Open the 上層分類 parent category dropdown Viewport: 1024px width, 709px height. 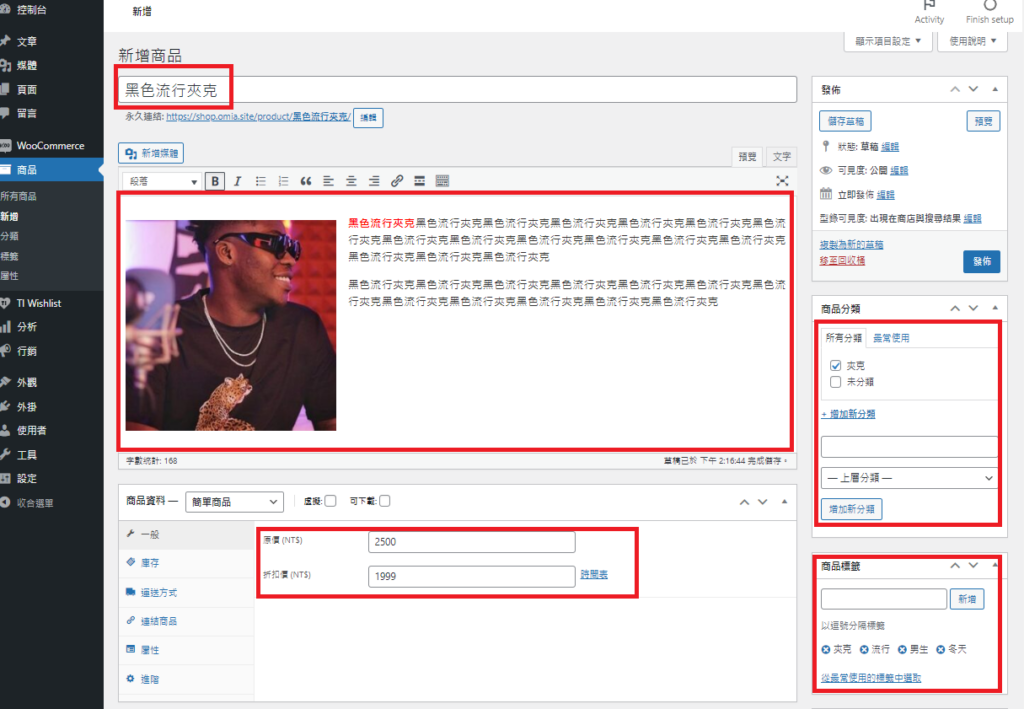click(909, 478)
